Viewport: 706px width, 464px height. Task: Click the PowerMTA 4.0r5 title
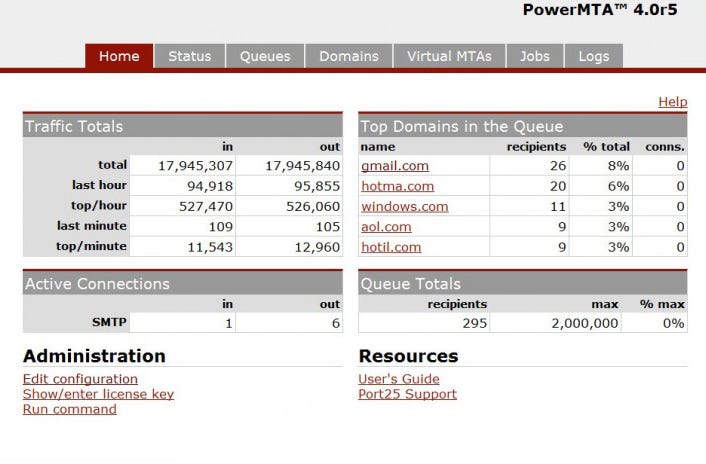(600, 9)
